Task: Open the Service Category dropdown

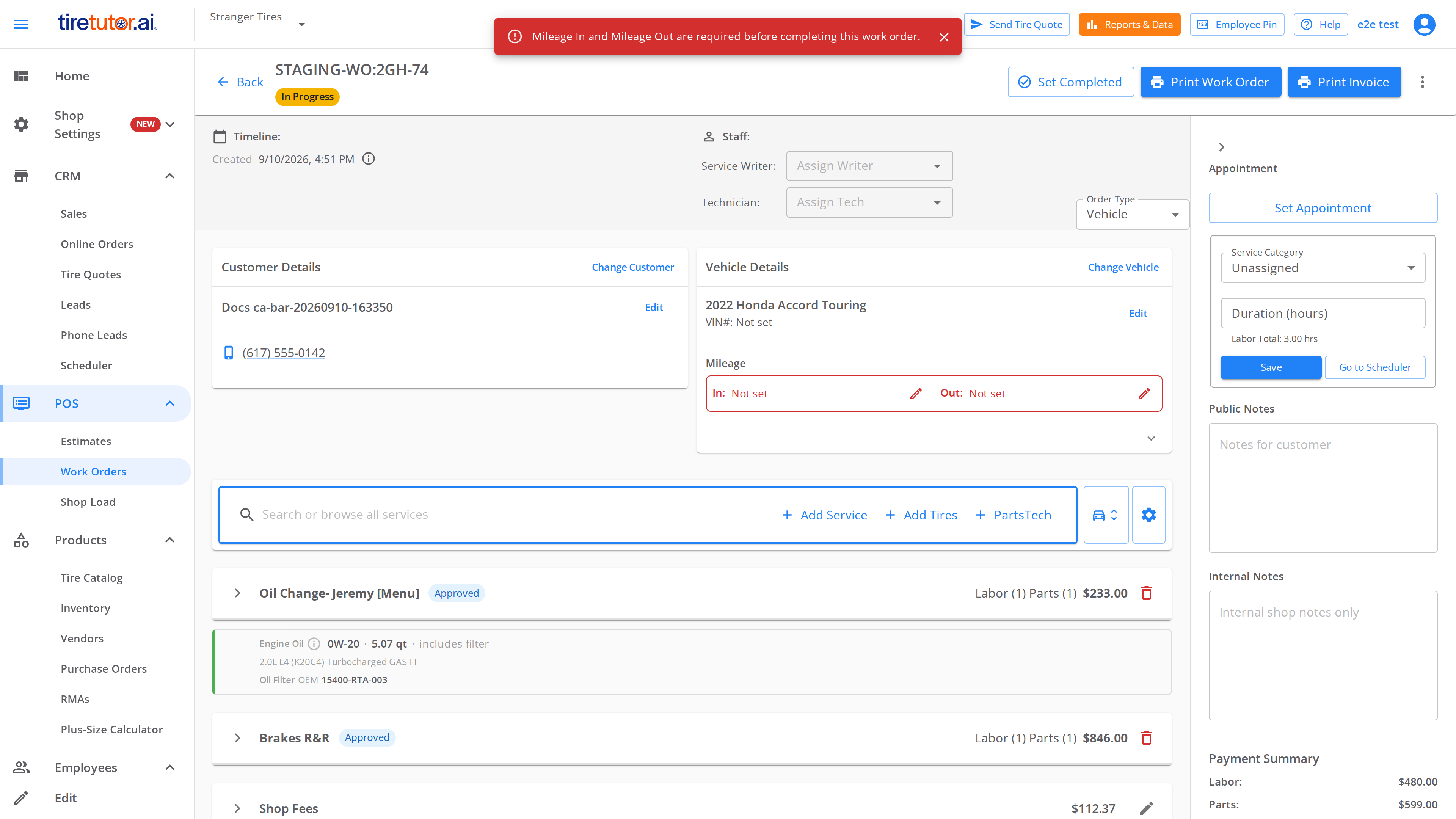Action: coord(1323,268)
